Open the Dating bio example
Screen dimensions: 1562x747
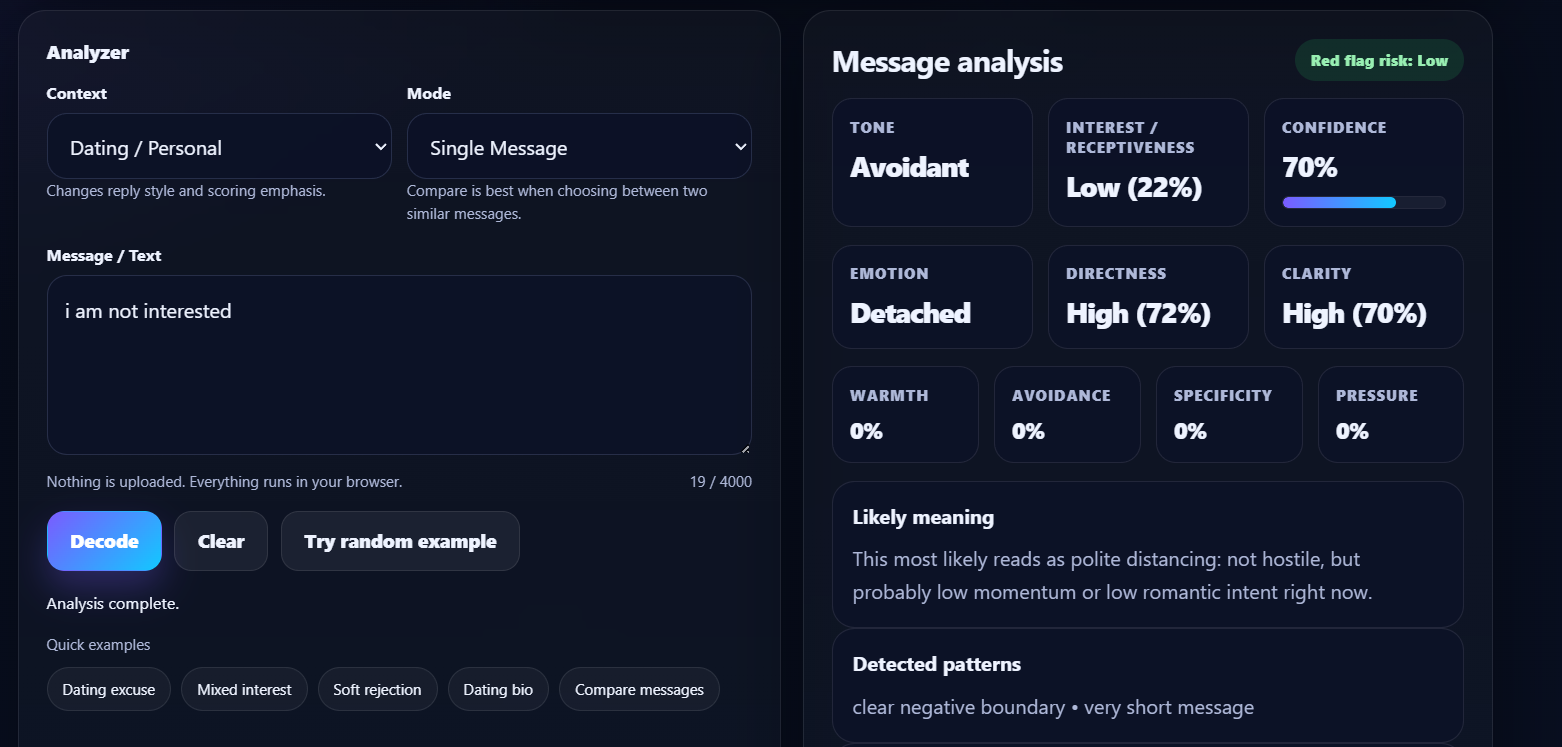tap(498, 688)
